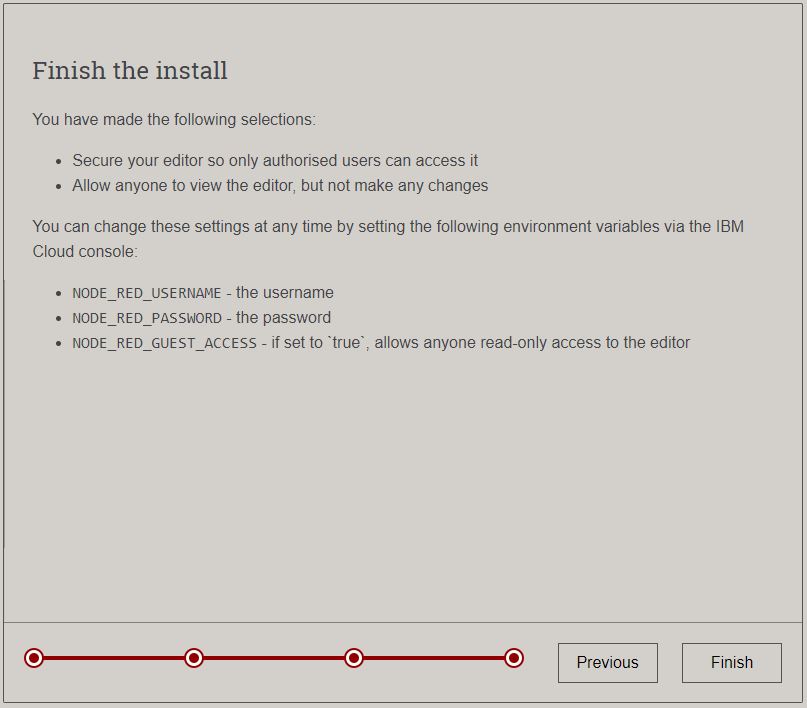Go back with the Previous button
This screenshot has width=807, height=708.
(607, 662)
